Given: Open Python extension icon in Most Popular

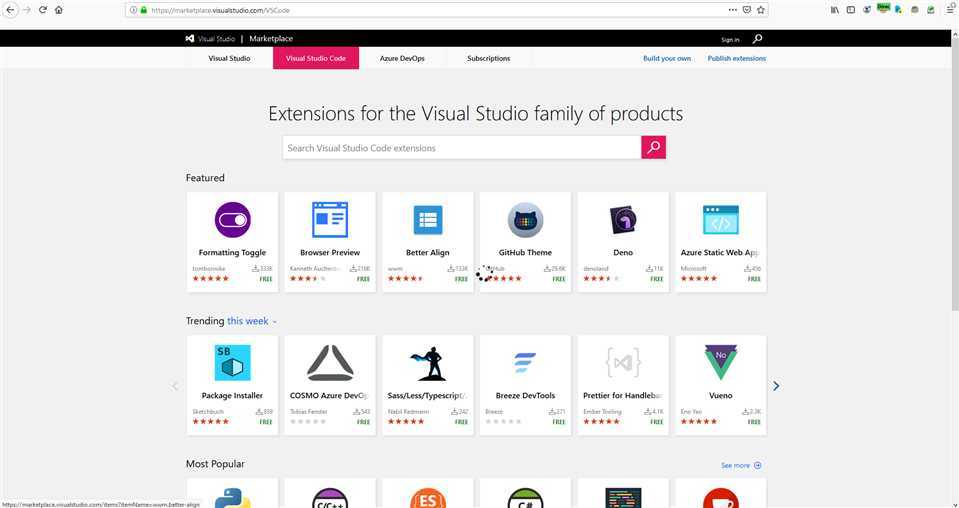Looking at the screenshot, I should 232,498.
